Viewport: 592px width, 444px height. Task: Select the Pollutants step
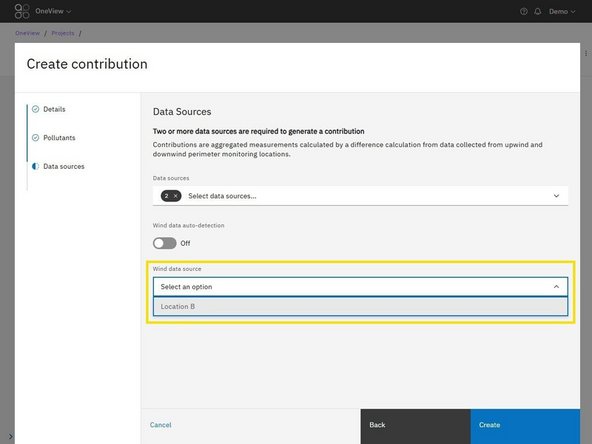(59, 138)
